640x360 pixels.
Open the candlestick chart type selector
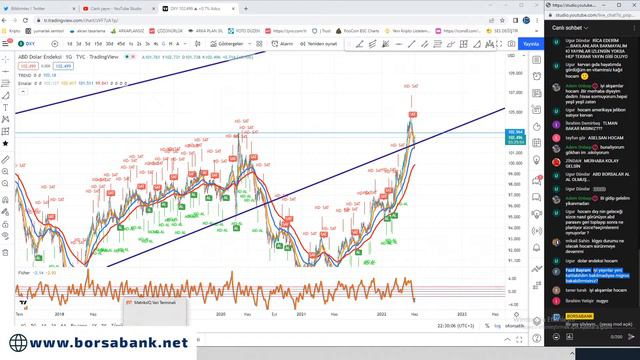coord(198,44)
